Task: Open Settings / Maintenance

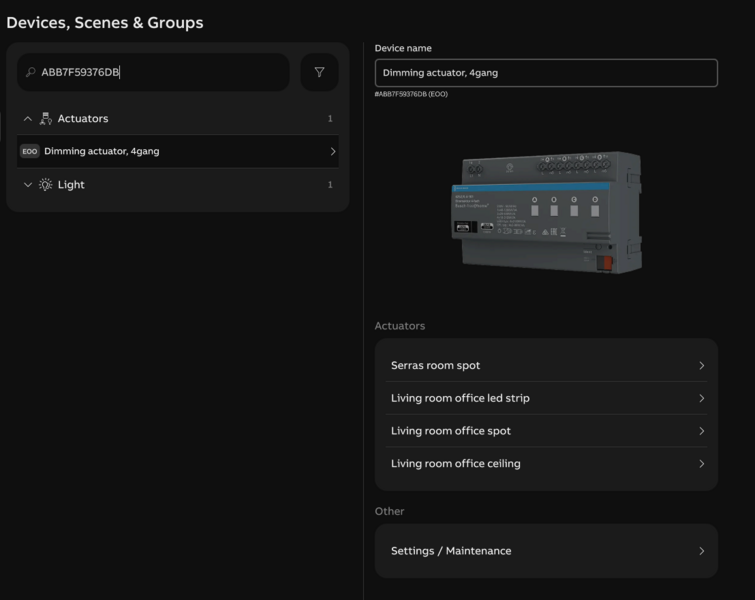Action: 450,551
